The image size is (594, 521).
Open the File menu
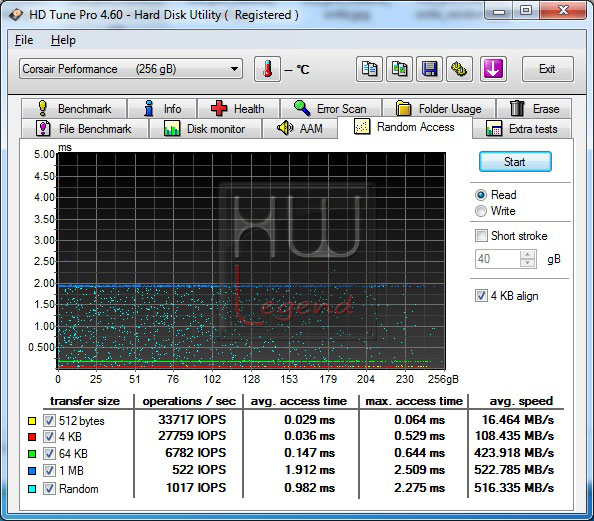point(24,40)
